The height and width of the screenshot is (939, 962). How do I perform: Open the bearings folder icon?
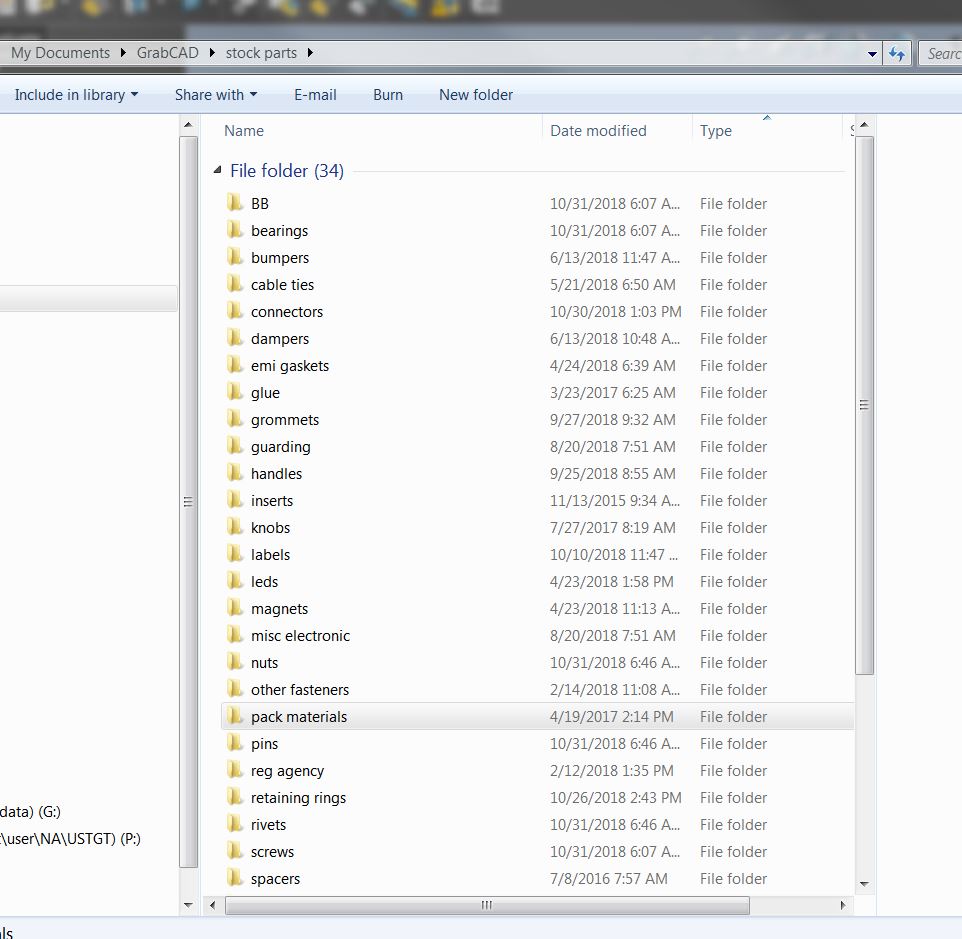(236, 230)
